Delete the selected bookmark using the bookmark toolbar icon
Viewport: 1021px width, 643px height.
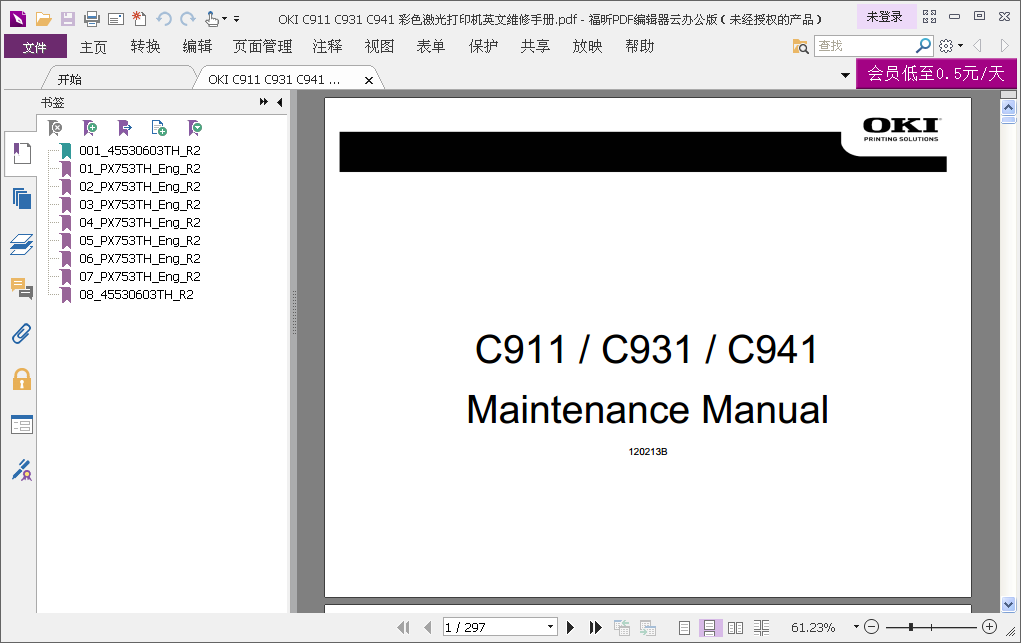pos(55,128)
